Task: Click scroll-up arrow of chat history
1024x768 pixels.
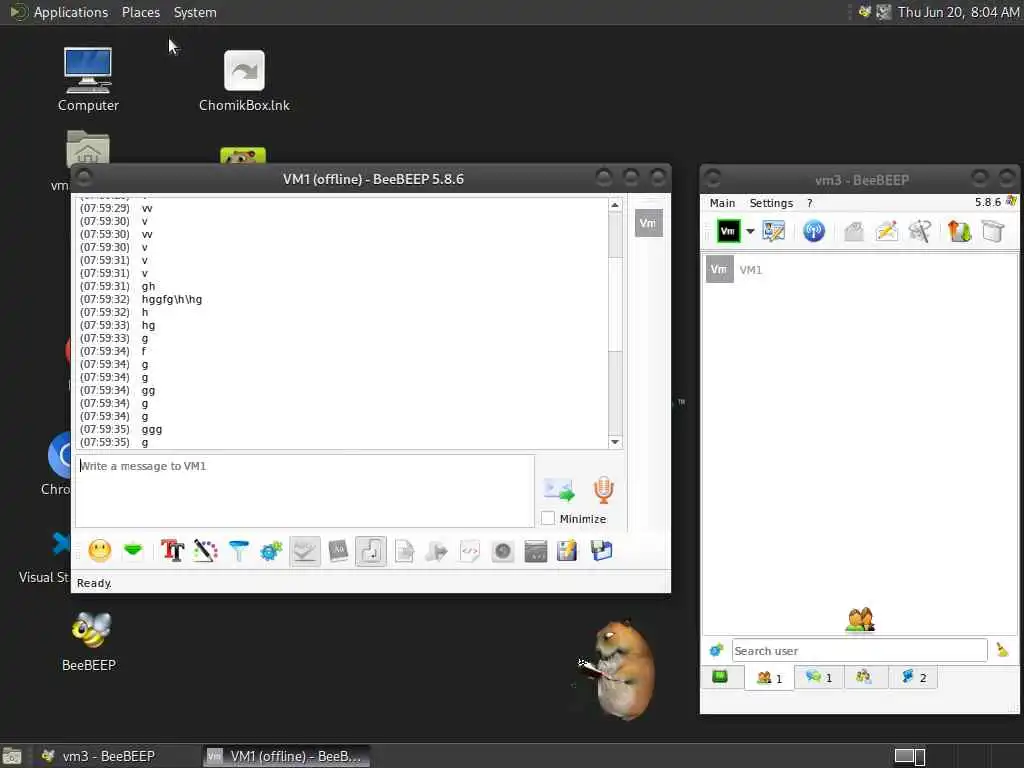Action: 615,205
